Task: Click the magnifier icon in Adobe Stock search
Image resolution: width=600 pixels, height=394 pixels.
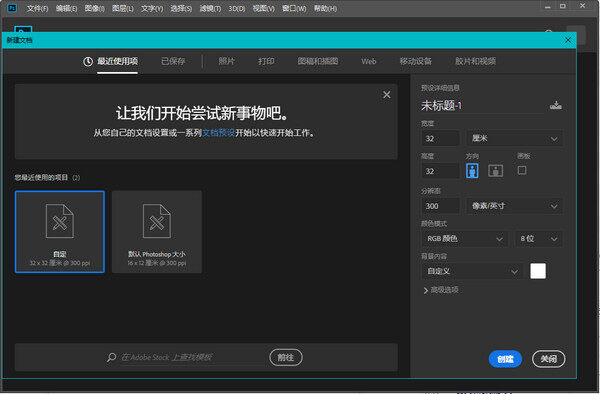Action: [111, 357]
